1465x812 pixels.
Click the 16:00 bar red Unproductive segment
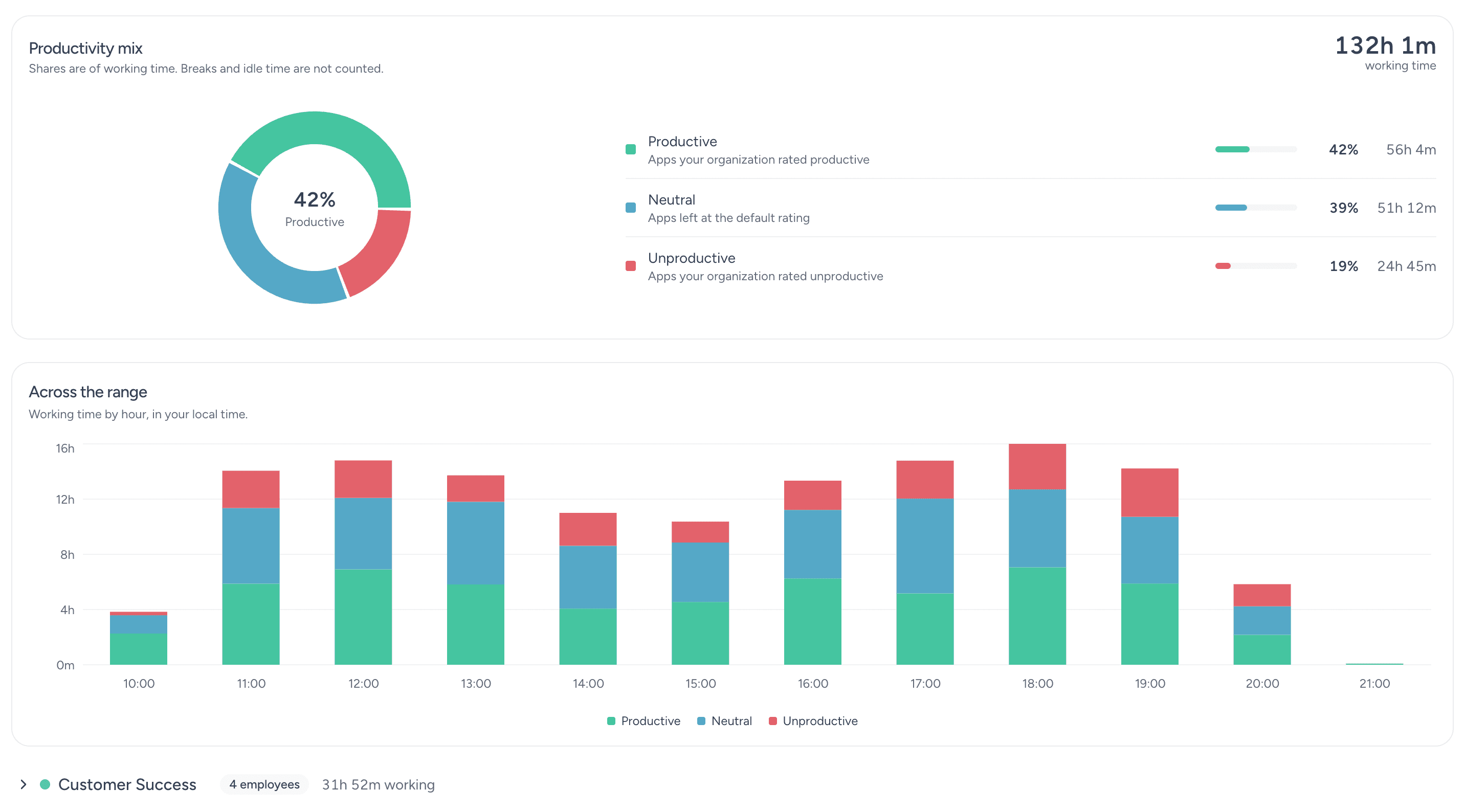click(812, 494)
